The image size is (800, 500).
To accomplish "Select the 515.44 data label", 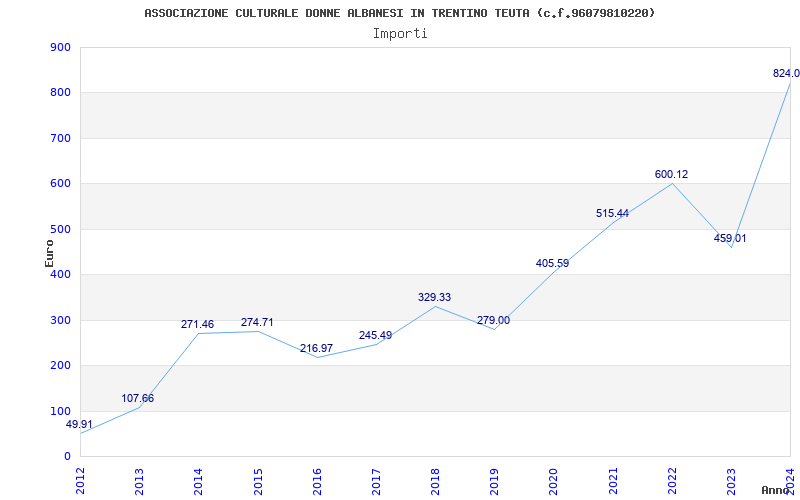I will [612, 213].
